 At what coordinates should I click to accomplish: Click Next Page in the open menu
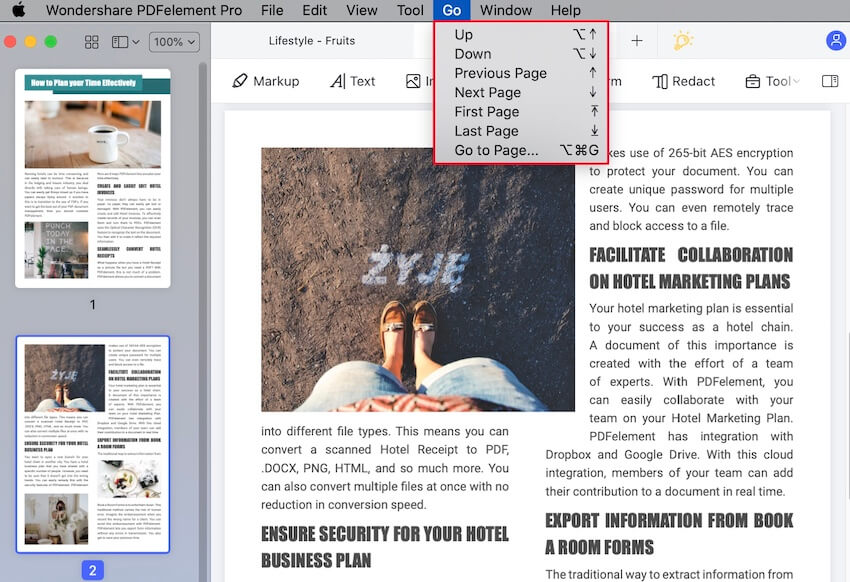click(489, 92)
